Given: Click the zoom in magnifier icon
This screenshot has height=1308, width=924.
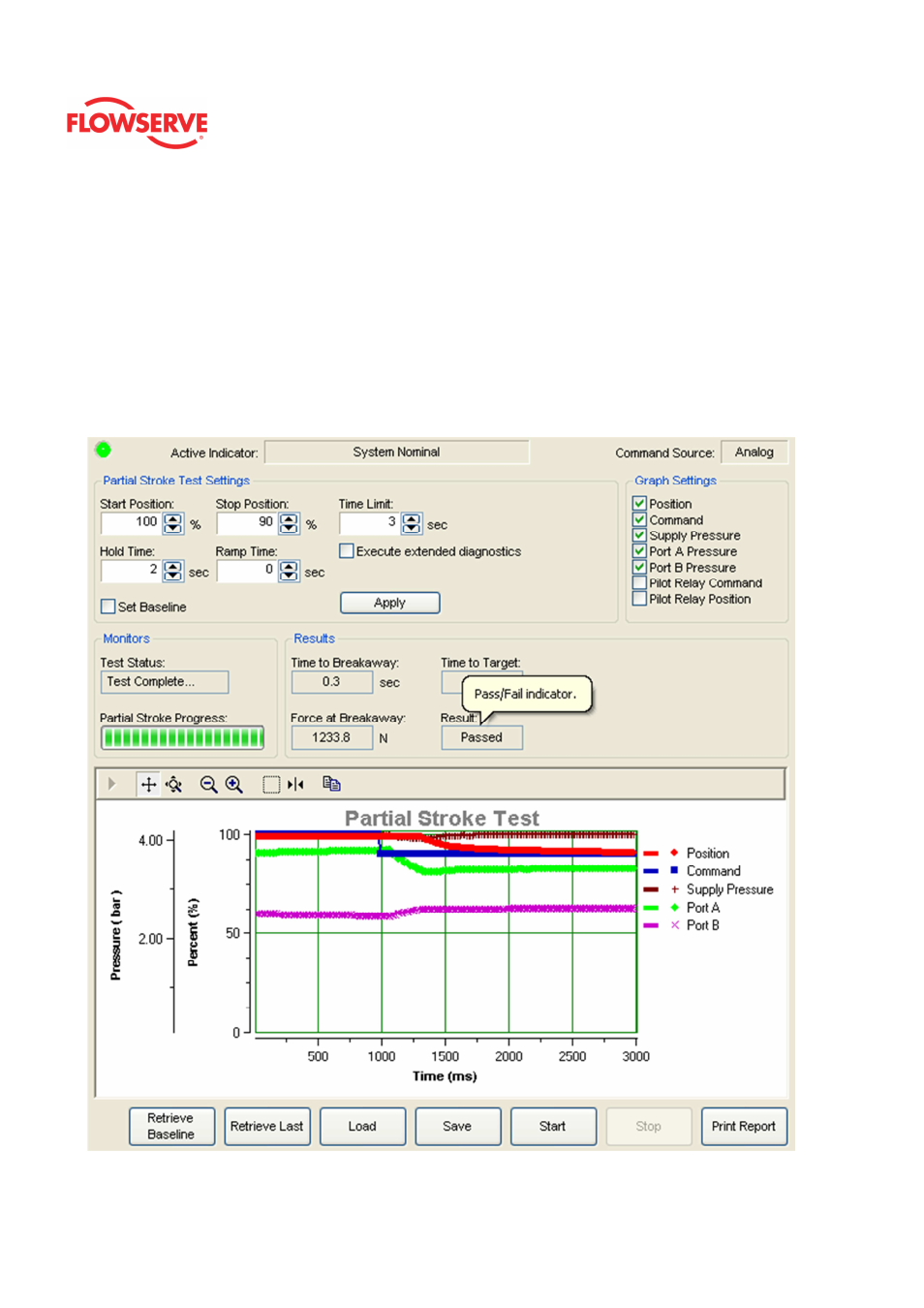Looking at the screenshot, I should click(x=234, y=785).
